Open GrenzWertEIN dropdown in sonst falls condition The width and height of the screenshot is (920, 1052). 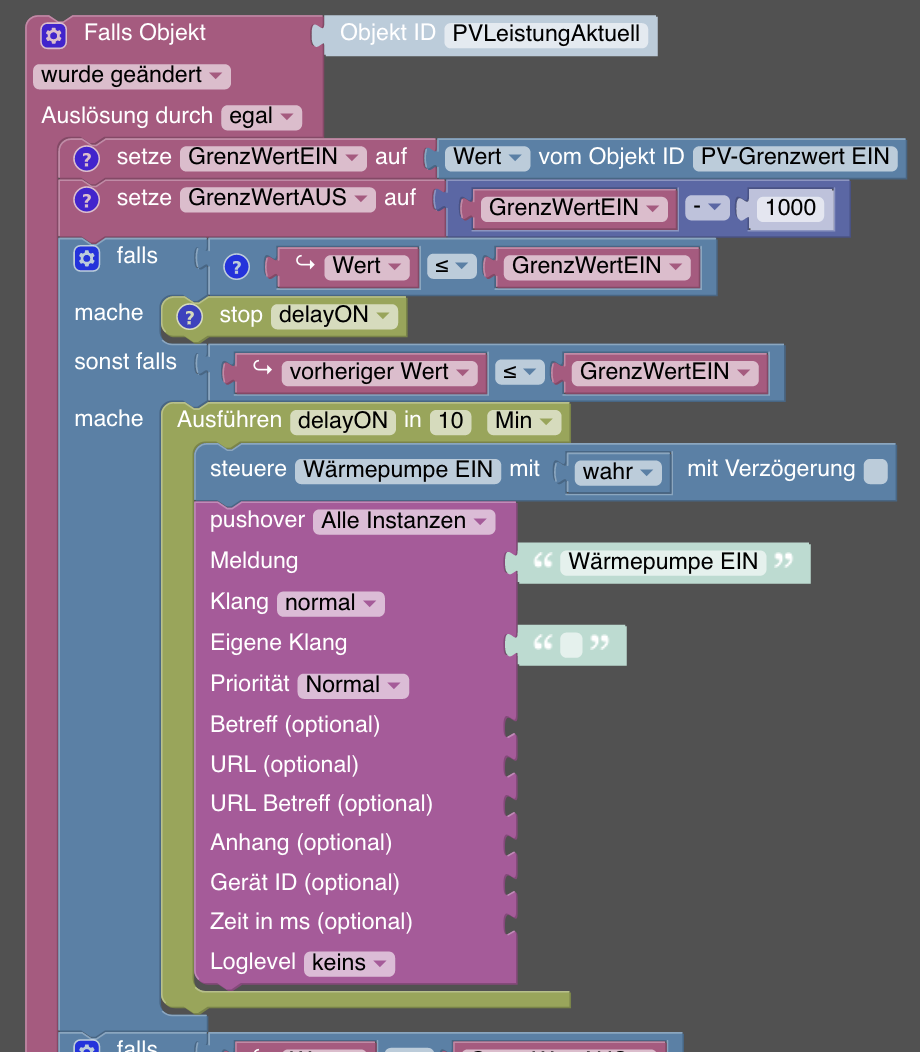coord(665,372)
